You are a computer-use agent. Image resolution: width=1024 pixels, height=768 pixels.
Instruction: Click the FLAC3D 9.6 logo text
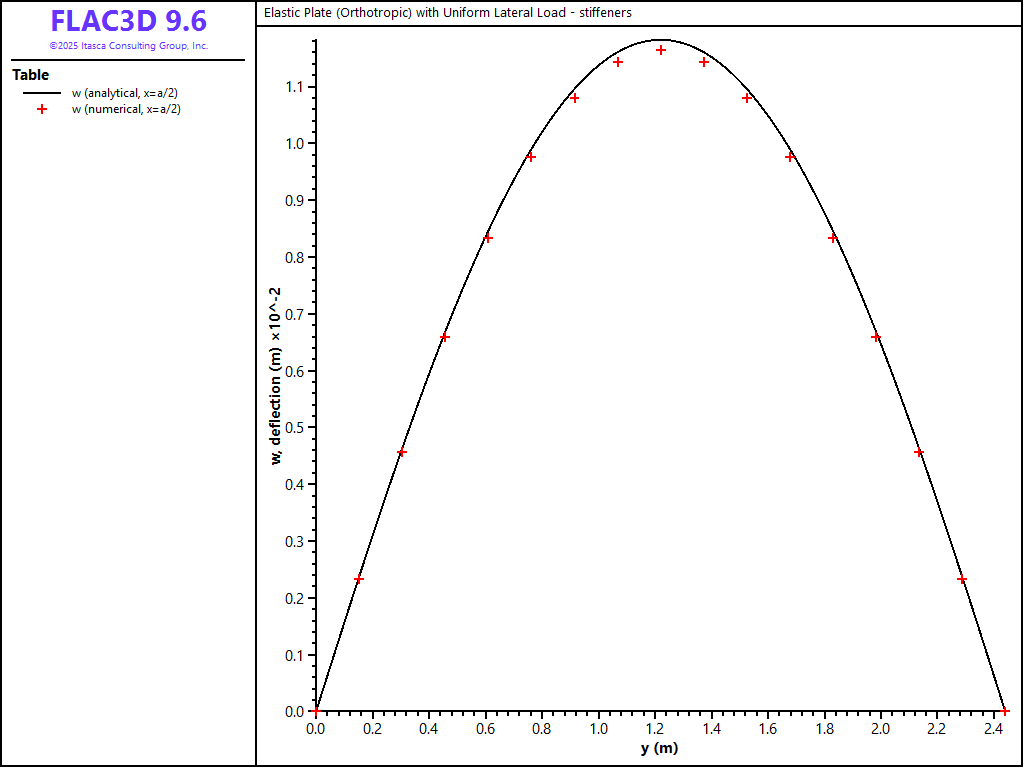click(128, 22)
